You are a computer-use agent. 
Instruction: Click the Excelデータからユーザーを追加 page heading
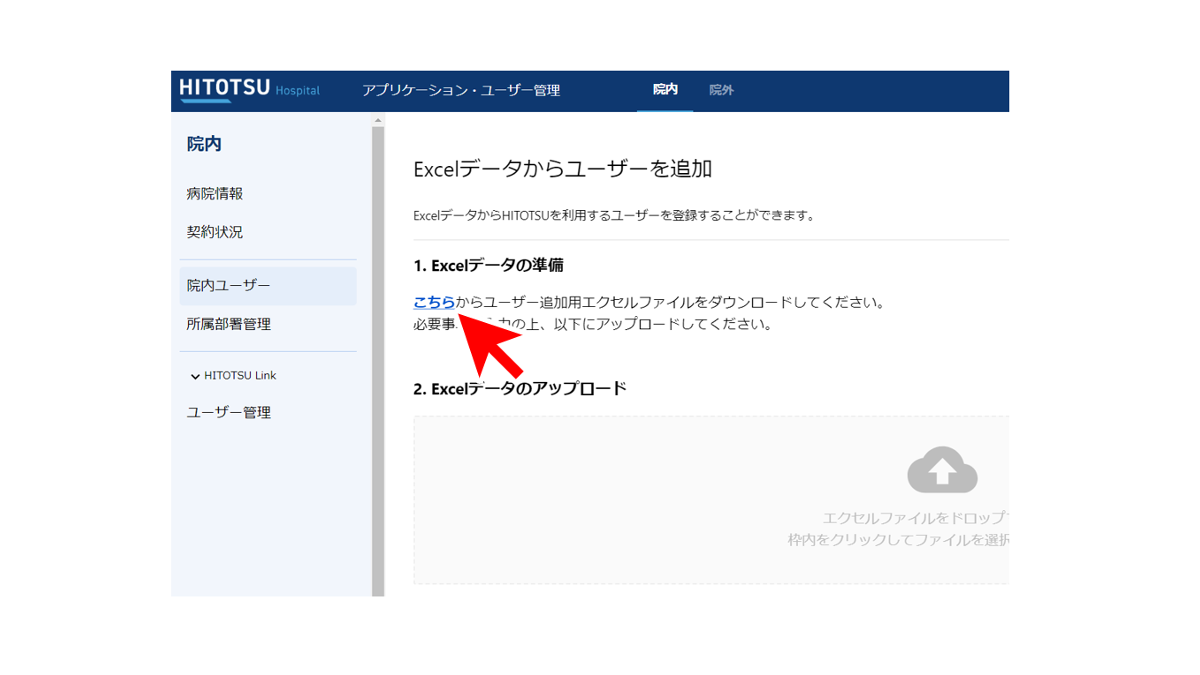[562, 169]
